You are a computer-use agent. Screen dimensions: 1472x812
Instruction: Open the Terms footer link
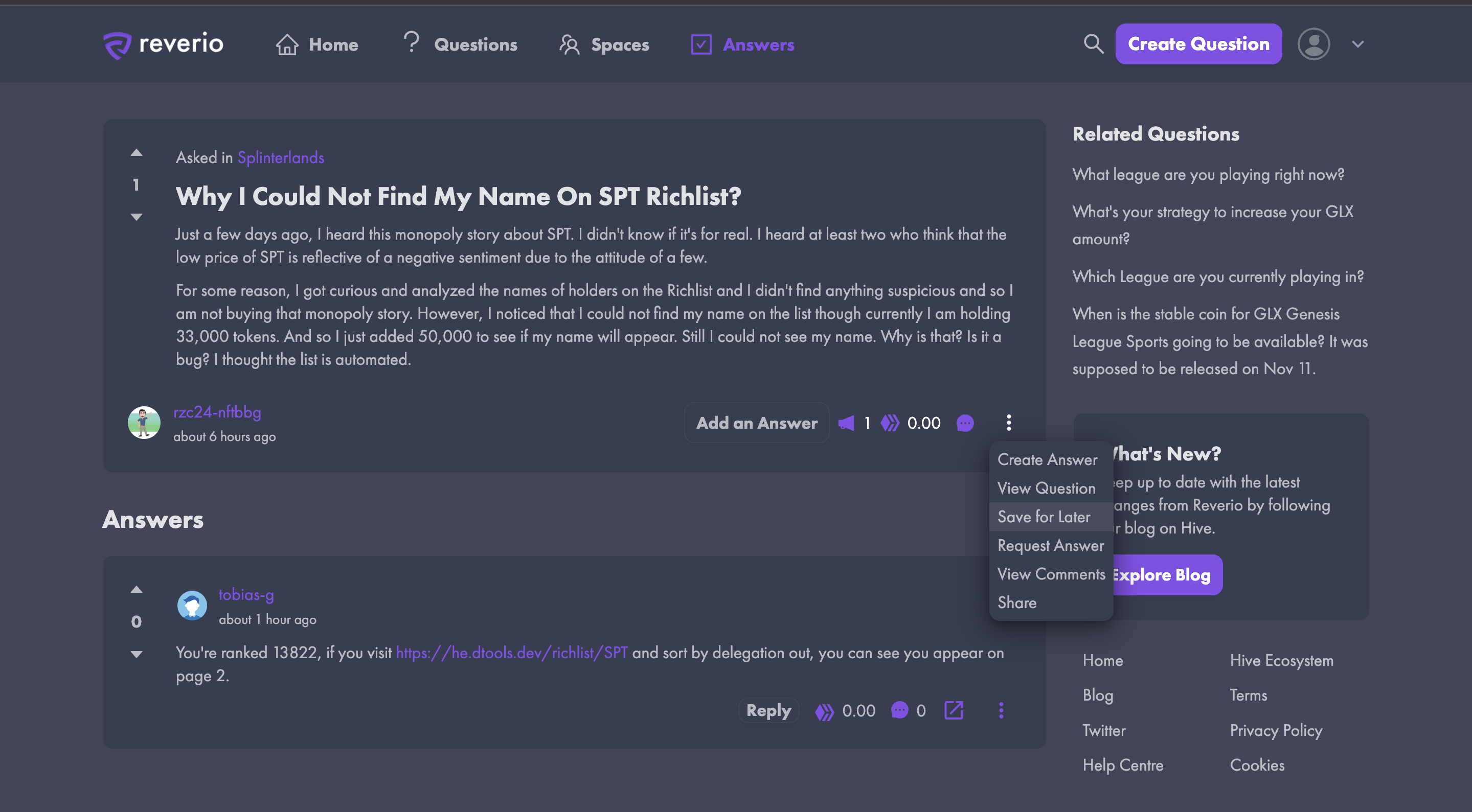point(1248,695)
